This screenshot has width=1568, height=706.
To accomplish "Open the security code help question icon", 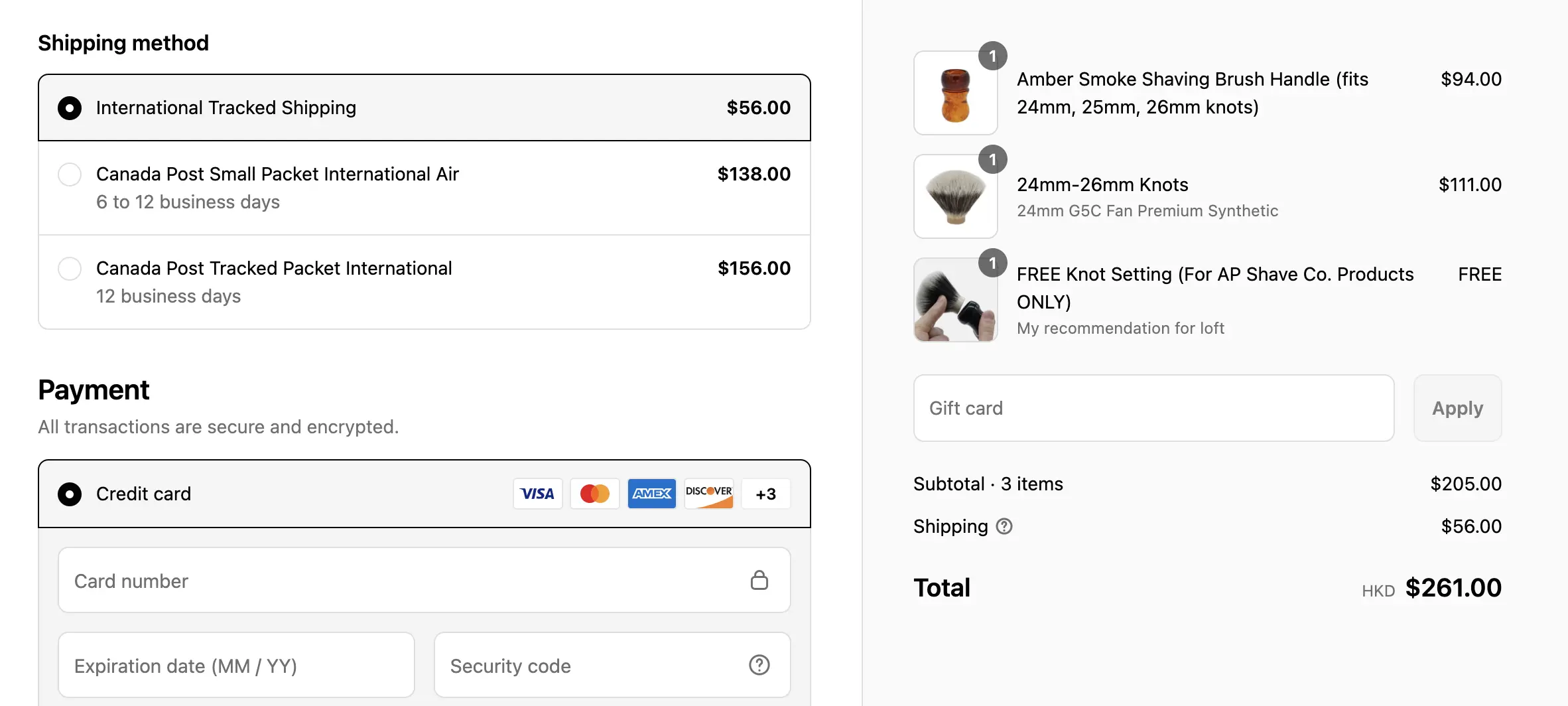I will (x=759, y=665).
